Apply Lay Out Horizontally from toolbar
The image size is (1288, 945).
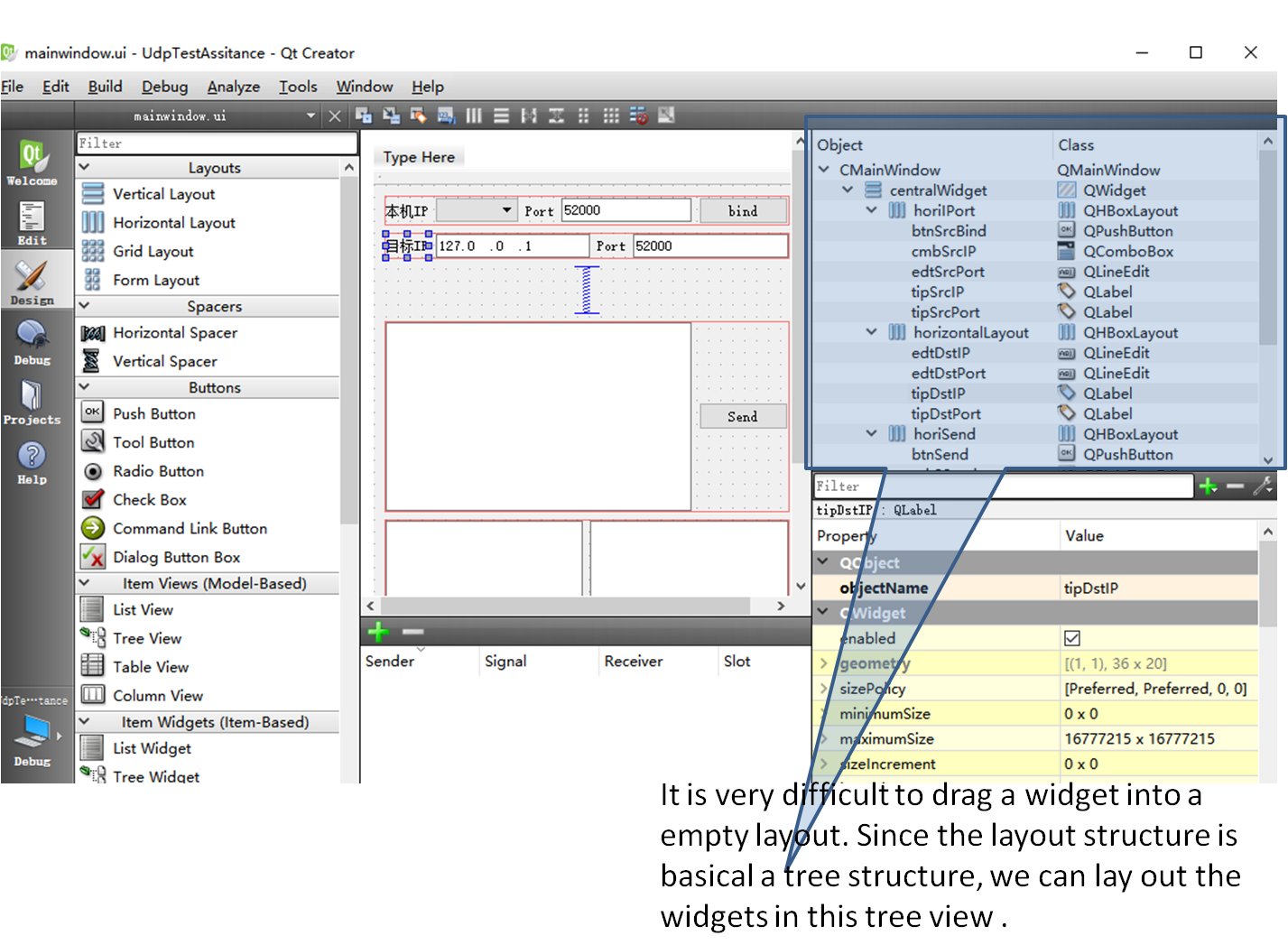[474, 116]
